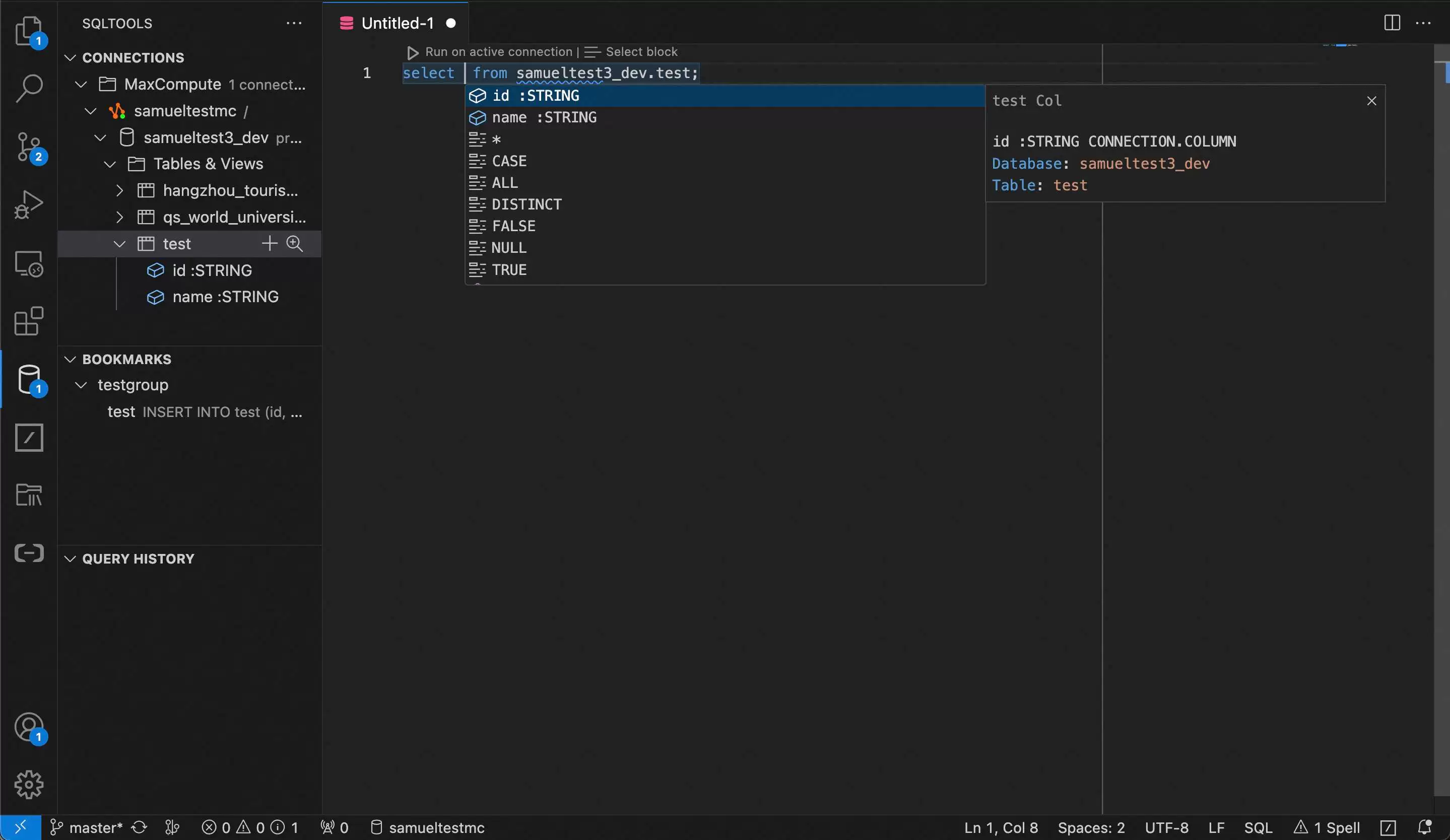This screenshot has width=1450, height=840.
Task: Select the DISTINCT suggestion
Action: click(526, 204)
